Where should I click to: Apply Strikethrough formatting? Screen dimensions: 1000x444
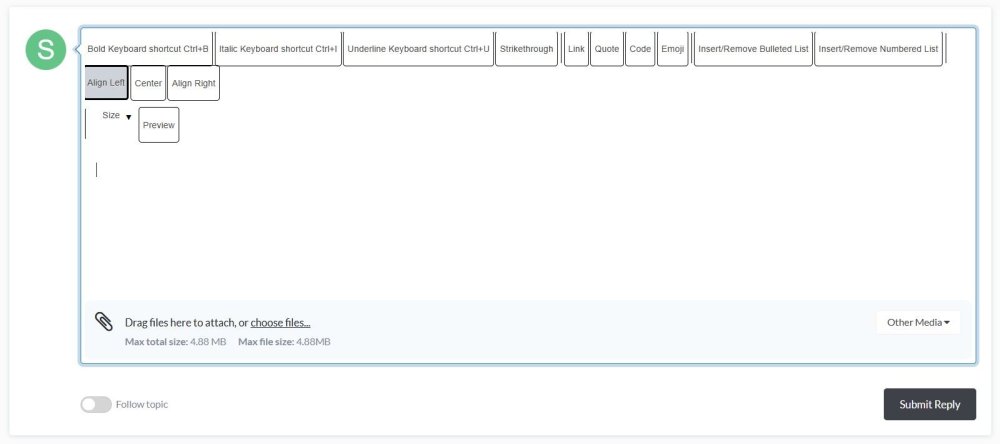(526, 49)
